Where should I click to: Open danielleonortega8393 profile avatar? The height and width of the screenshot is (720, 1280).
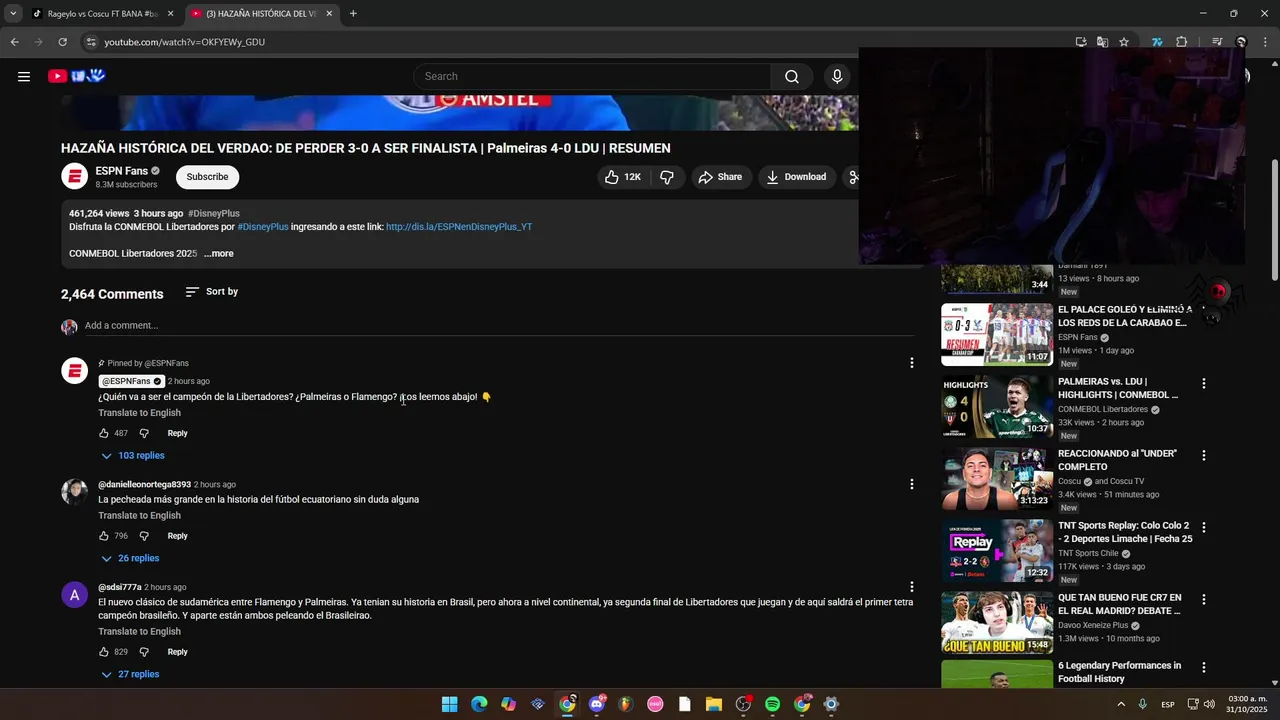tap(75, 492)
